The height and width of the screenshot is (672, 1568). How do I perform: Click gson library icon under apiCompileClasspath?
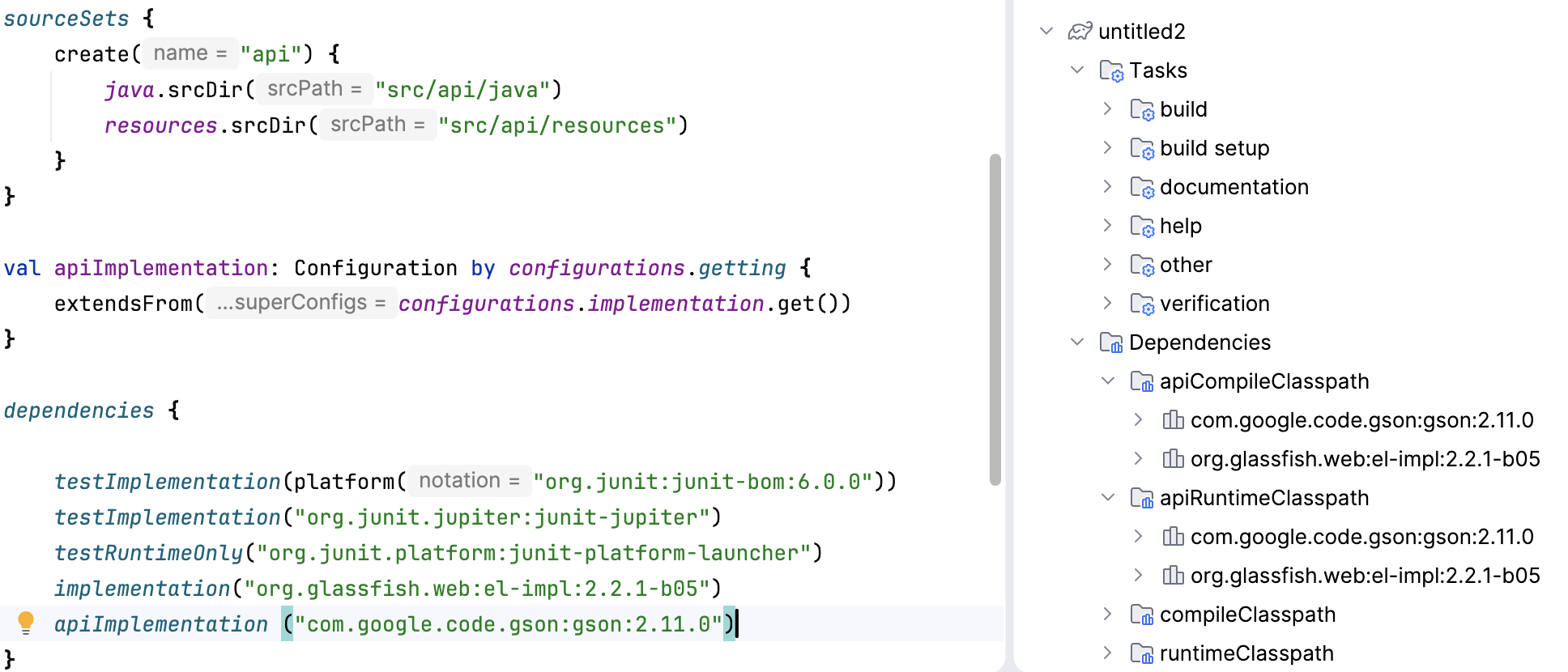pos(1173,419)
